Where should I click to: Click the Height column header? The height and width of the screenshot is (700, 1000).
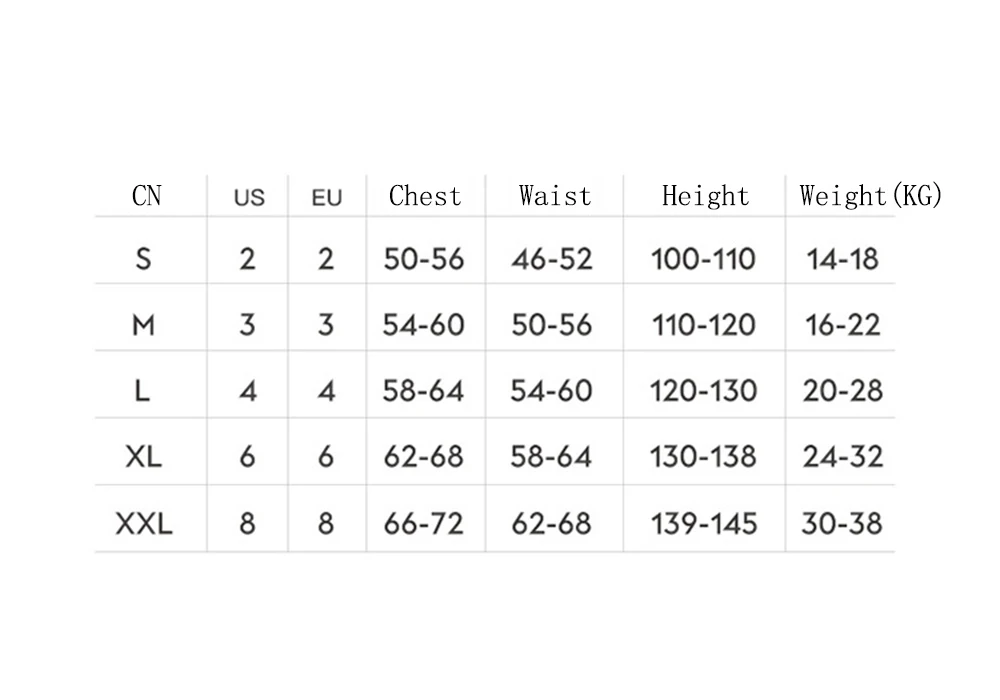[705, 196]
